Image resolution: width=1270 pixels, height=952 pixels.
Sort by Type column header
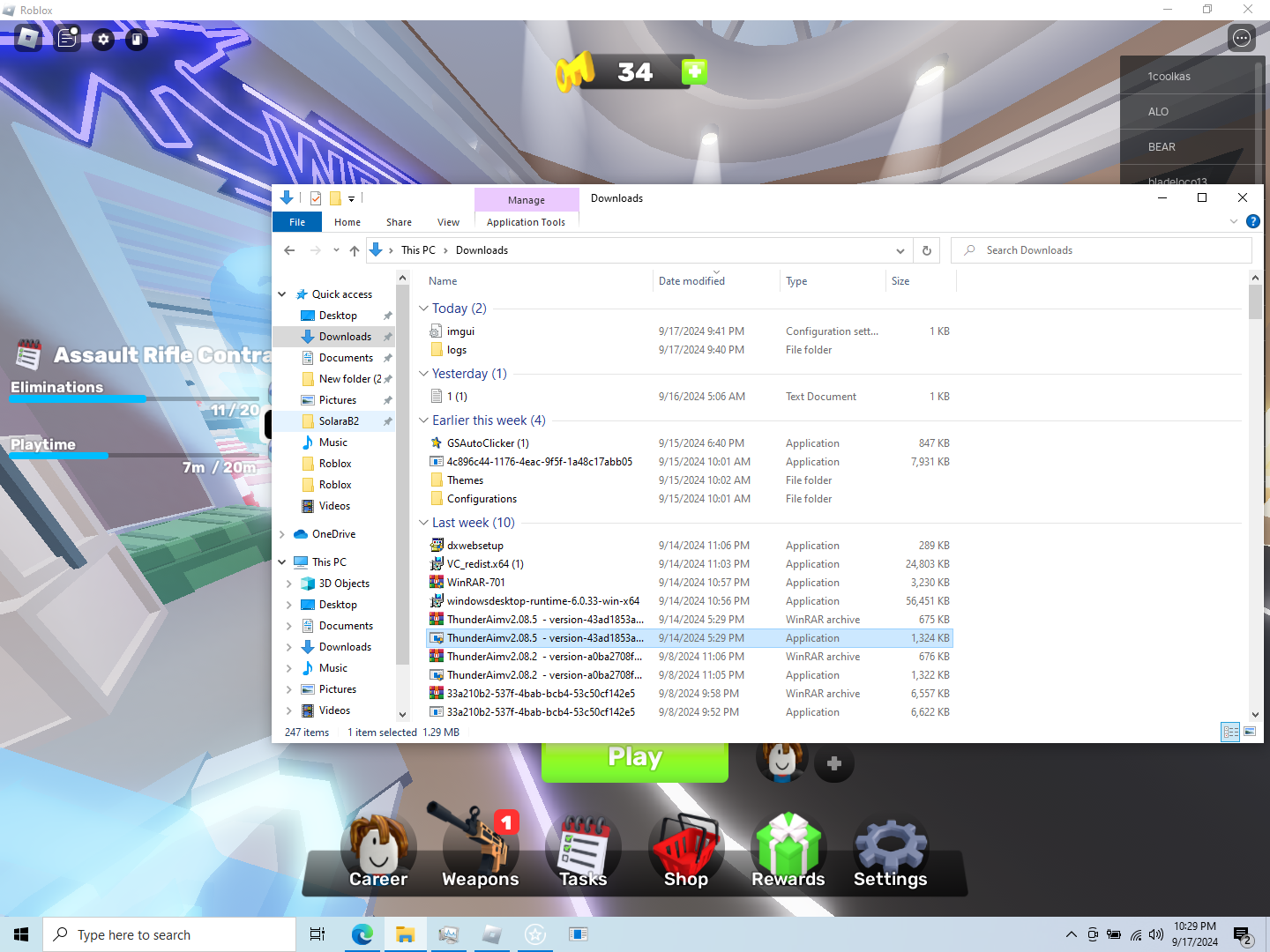(833, 281)
